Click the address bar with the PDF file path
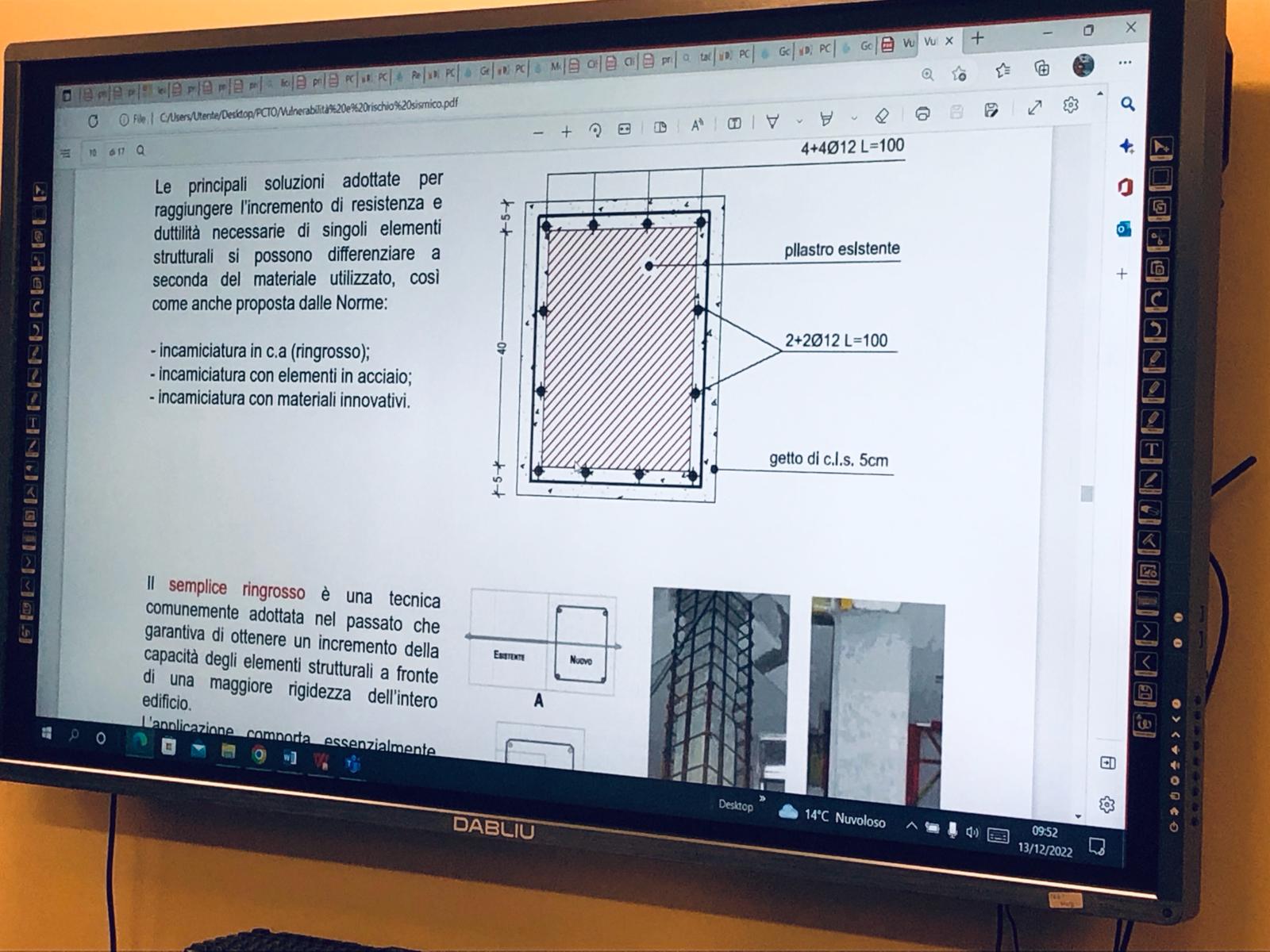 (x=308, y=111)
